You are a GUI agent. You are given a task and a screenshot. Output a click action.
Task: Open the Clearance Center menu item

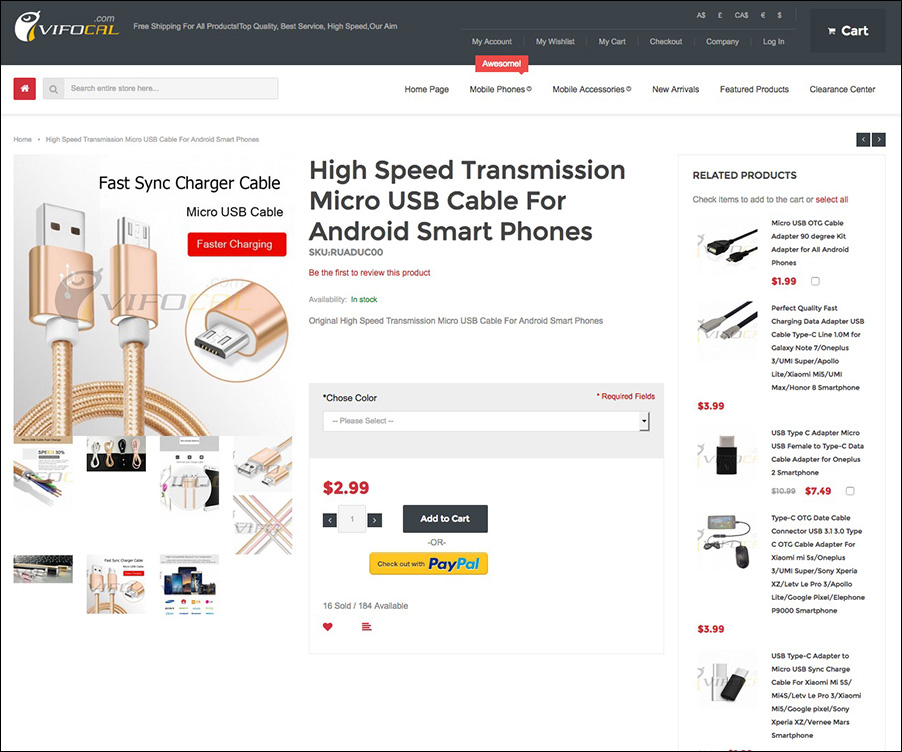pyautogui.click(x=842, y=89)
